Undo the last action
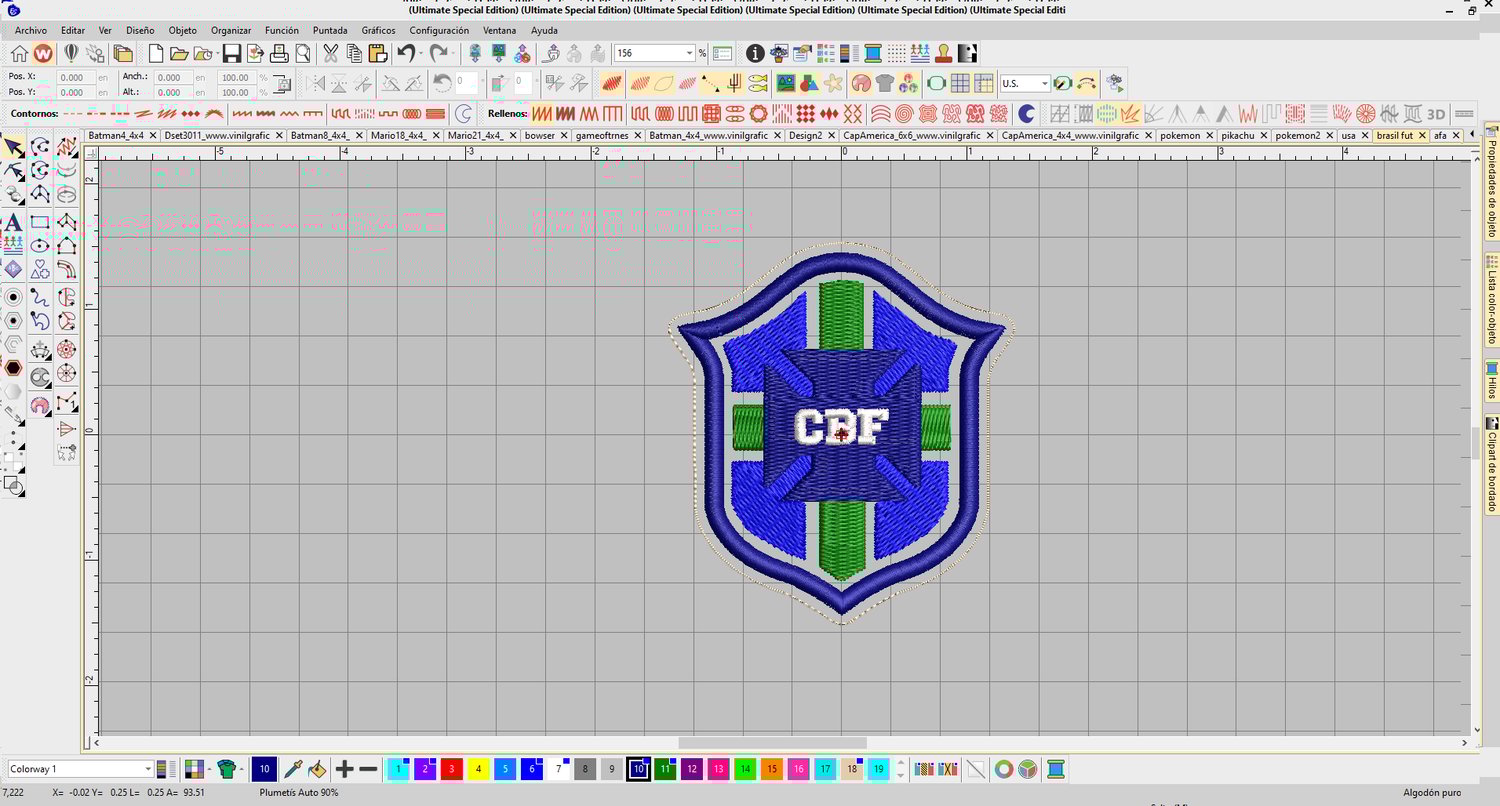This screenshot has height=806, width=1500. [x=405, y=53]
